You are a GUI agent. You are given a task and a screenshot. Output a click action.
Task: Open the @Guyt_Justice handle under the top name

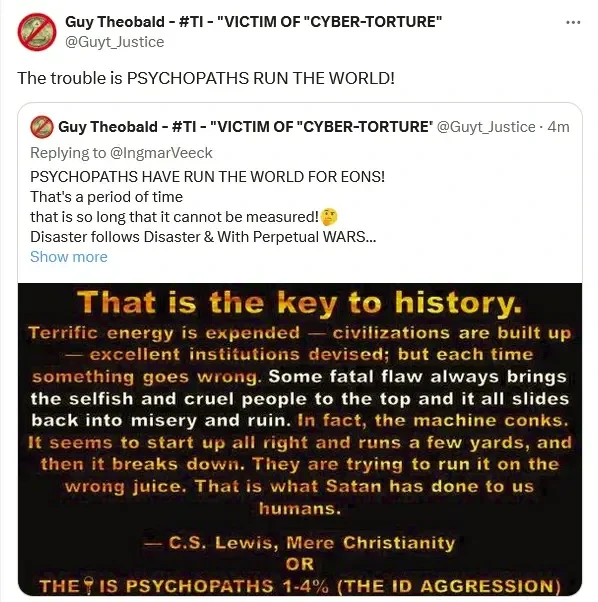[114, 42]
